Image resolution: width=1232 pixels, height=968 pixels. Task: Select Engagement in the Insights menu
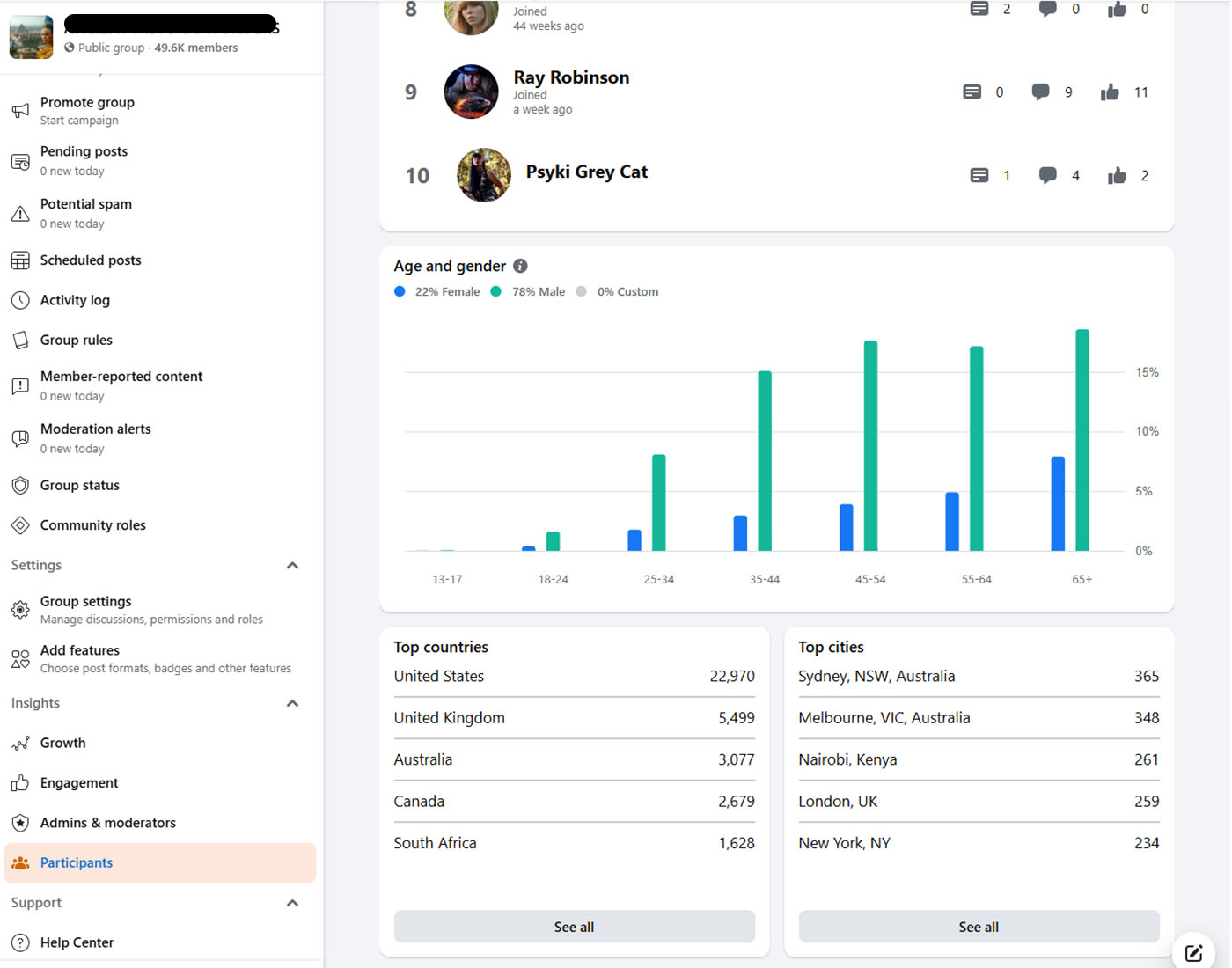[x=79, y=783]
